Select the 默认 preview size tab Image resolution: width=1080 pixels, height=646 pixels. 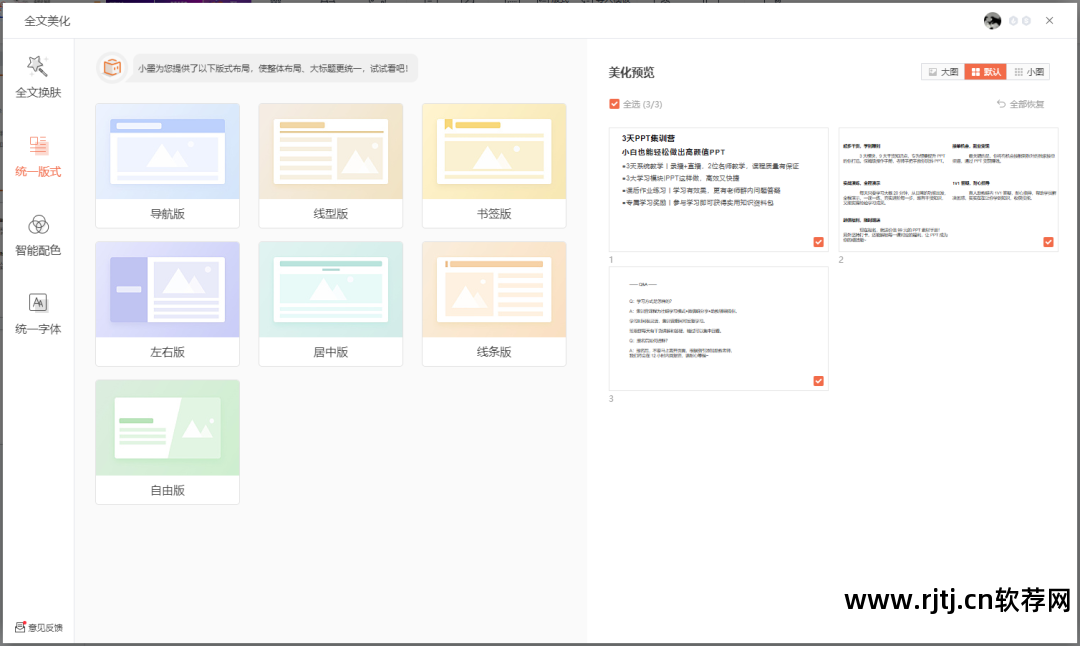[985, 72]
